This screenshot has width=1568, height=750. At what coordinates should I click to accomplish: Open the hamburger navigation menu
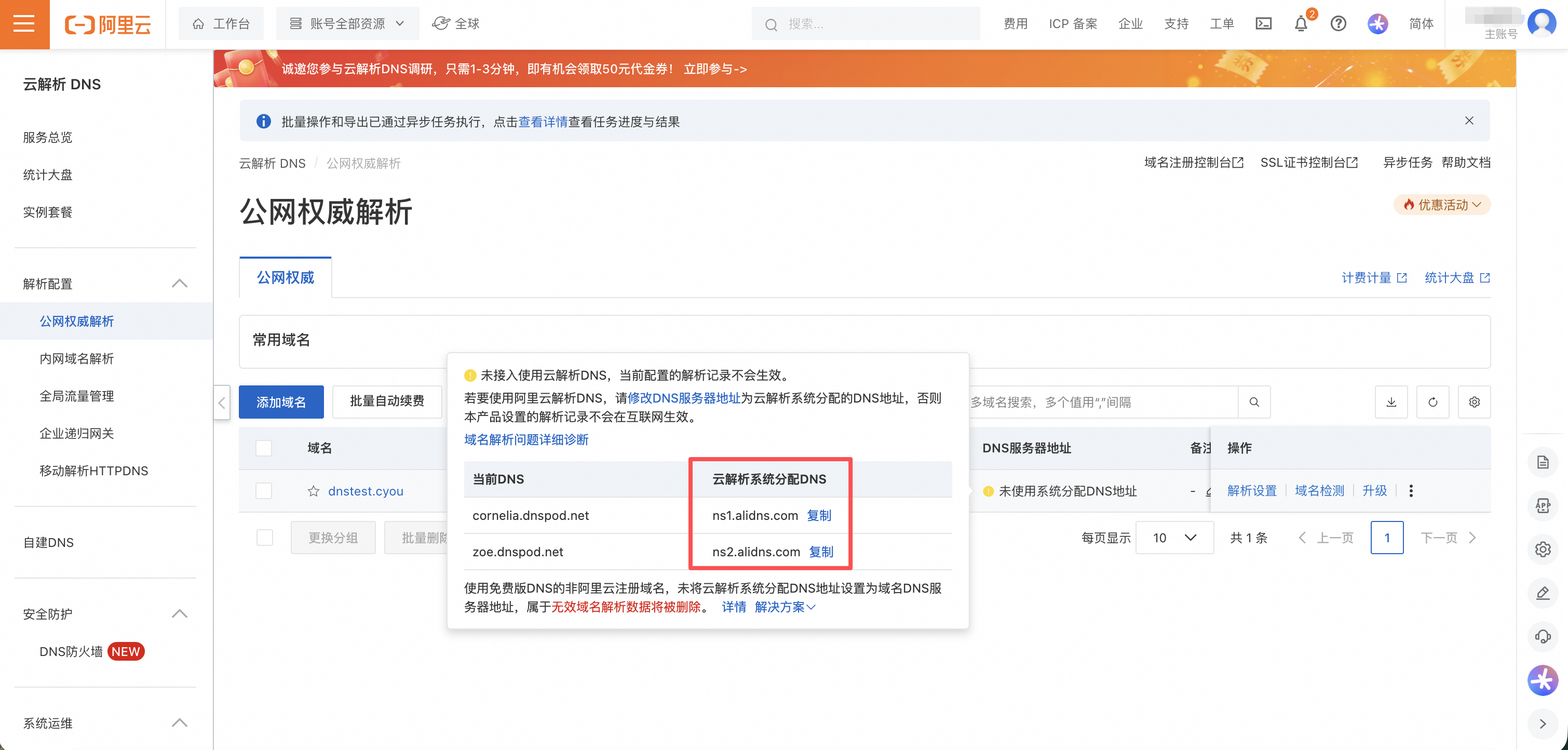[x=24, y=24]
